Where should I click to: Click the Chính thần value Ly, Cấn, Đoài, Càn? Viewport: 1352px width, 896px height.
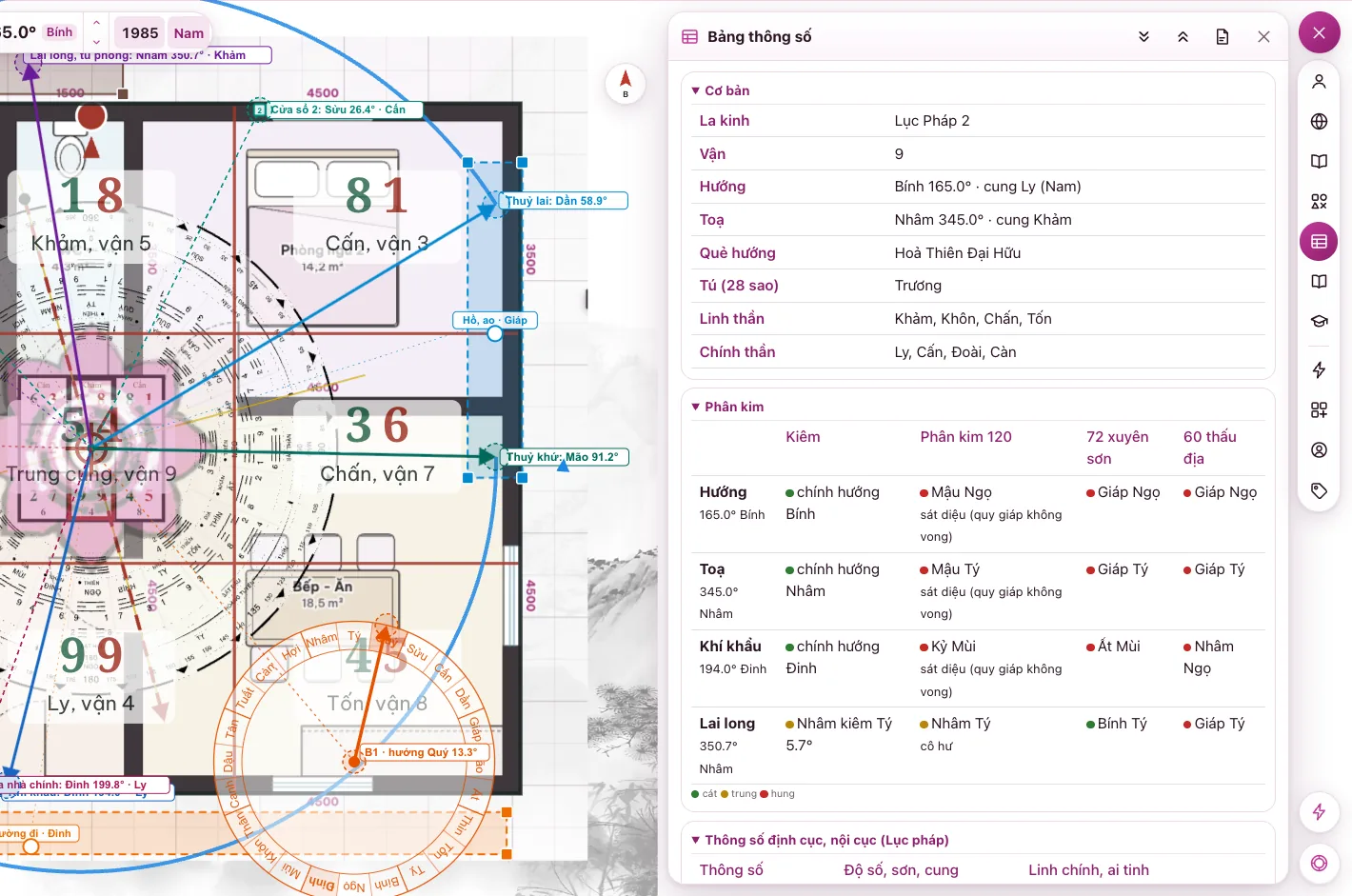(x=955, y=352)
